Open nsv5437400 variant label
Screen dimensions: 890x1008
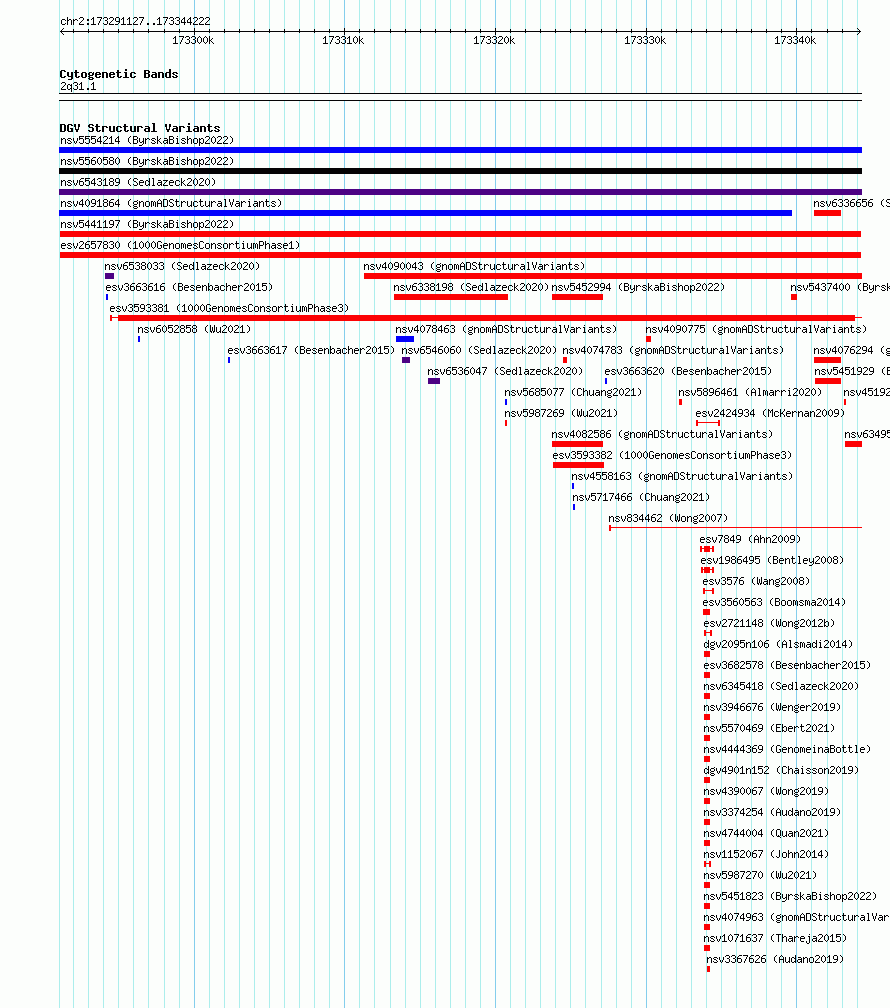coord(840,287)
